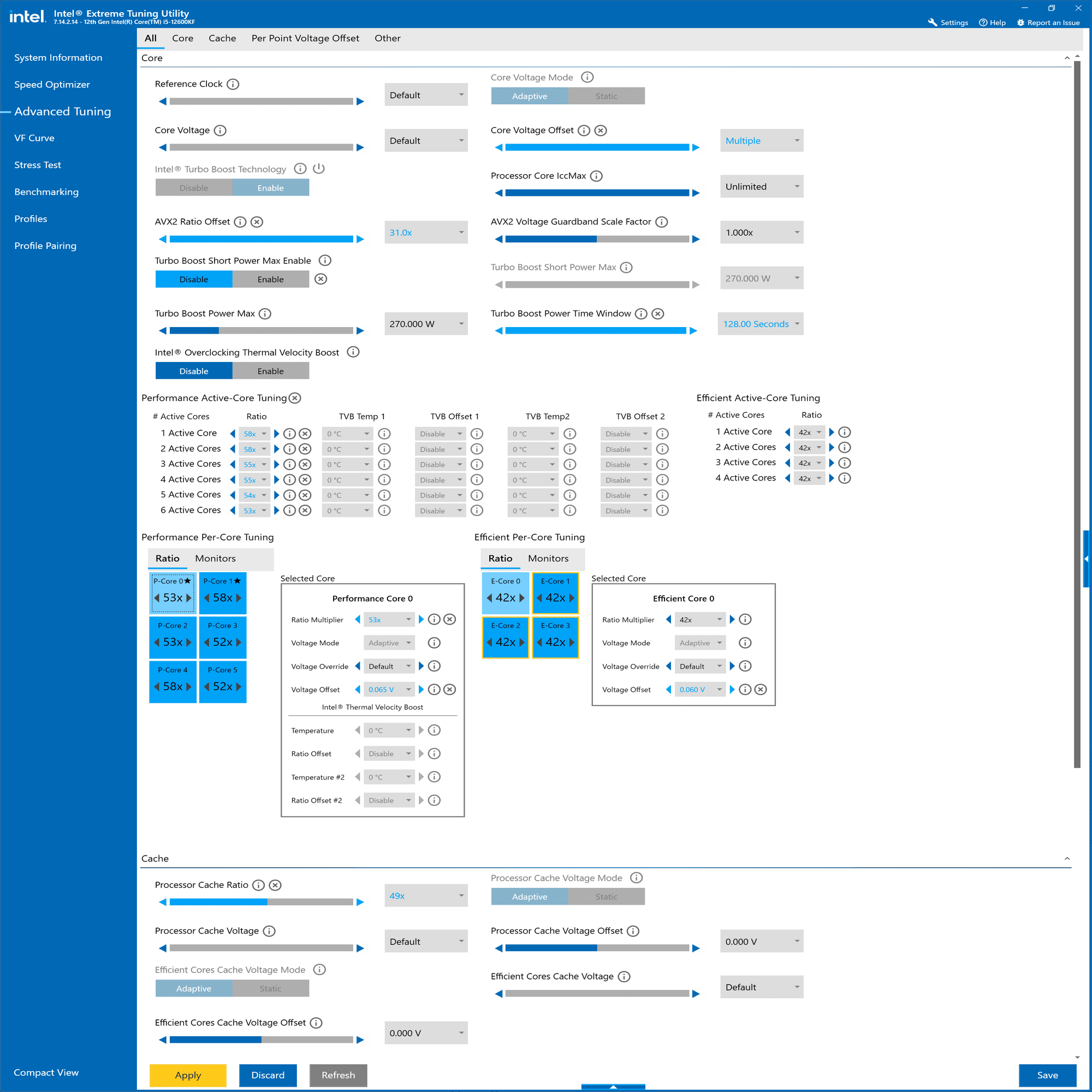Open Turbo Boost Power Max 270.000 W dropdown
Viewport: 1092px width, 1092px height.
(426, 324)
